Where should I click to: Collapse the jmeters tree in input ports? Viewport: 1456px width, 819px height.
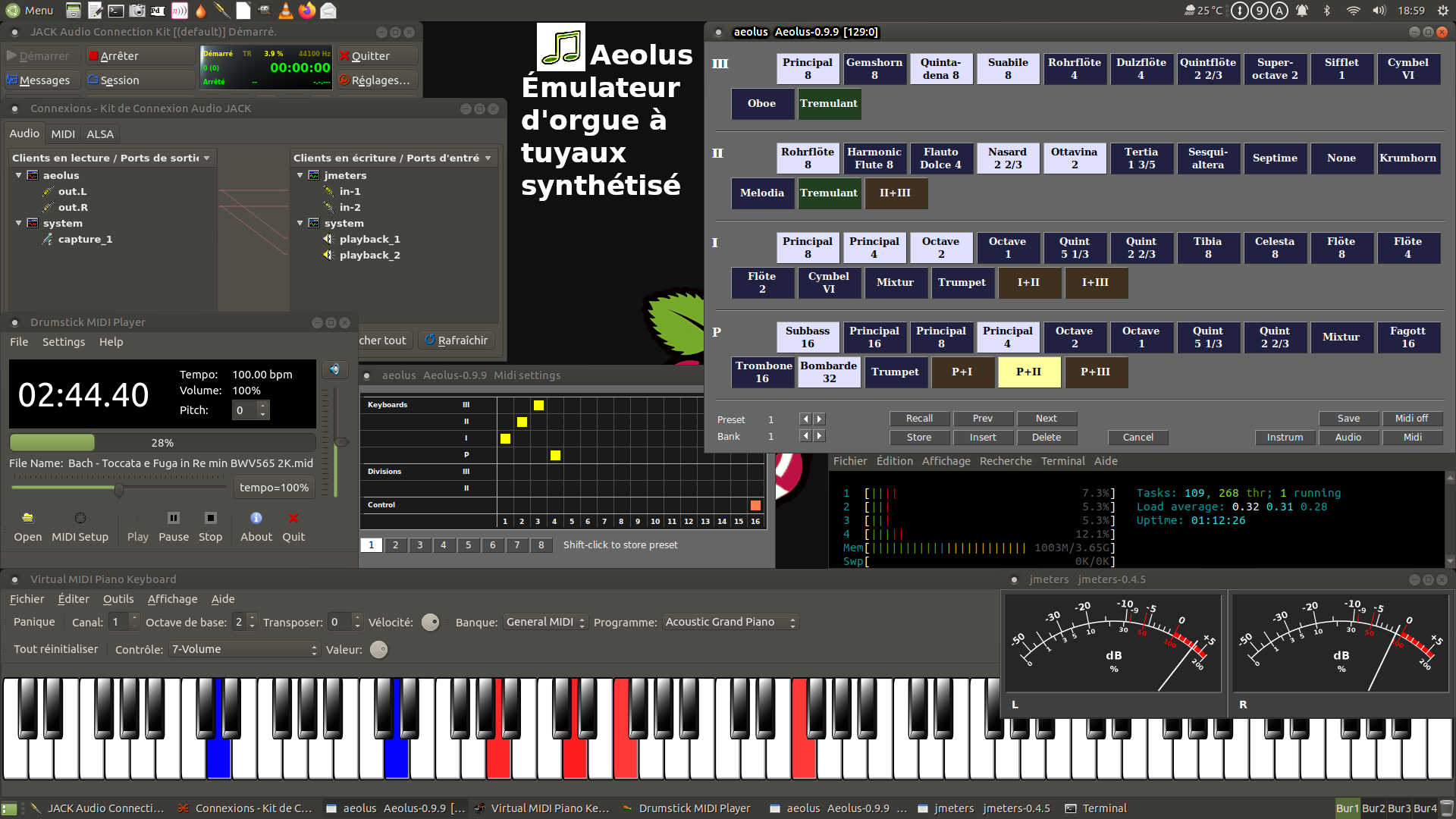point(300,175)
